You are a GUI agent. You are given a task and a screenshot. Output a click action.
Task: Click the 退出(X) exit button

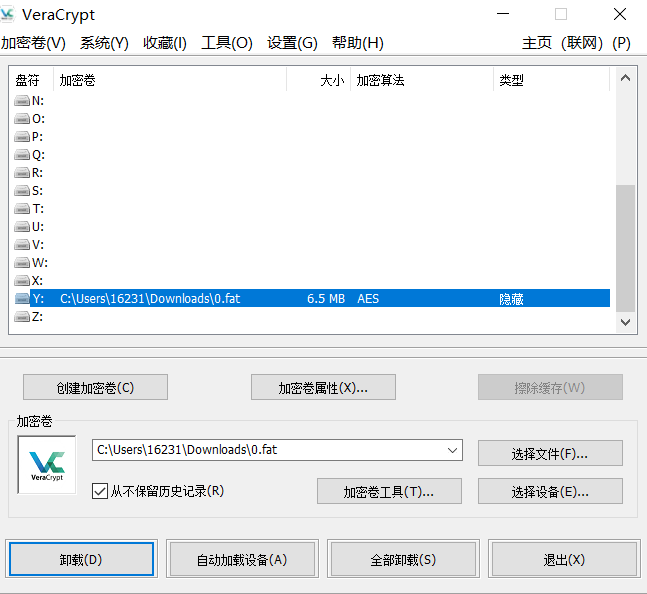click(x=564, y=559)
